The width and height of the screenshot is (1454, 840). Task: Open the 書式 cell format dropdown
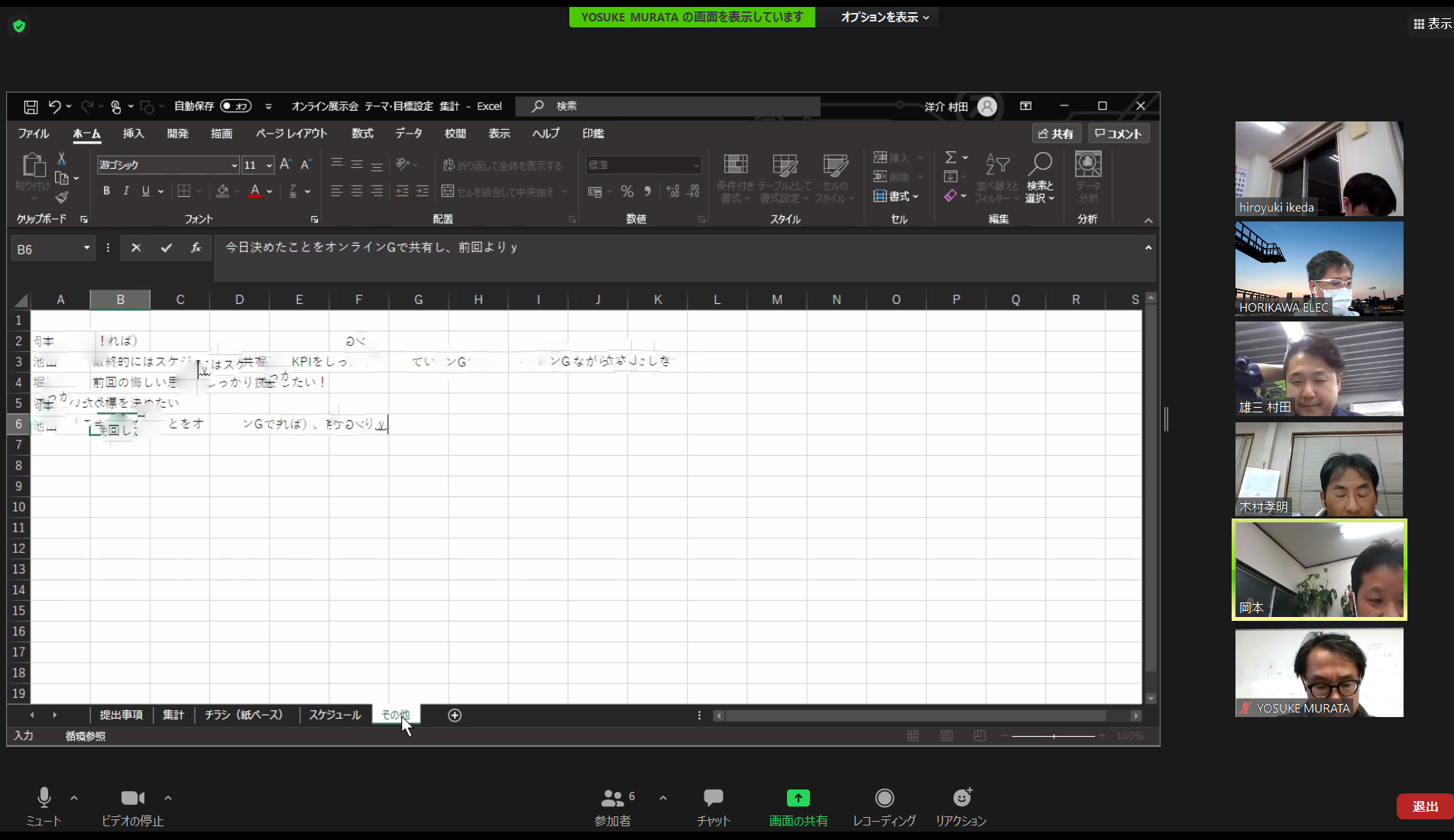(x=896, y=196)
